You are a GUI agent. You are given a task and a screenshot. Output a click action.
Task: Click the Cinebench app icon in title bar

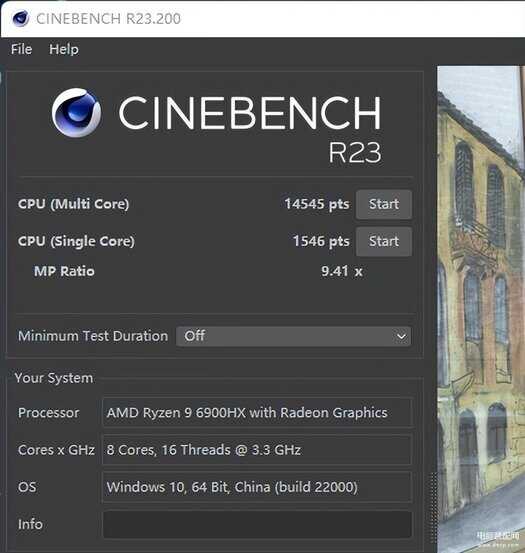(20, 18)
